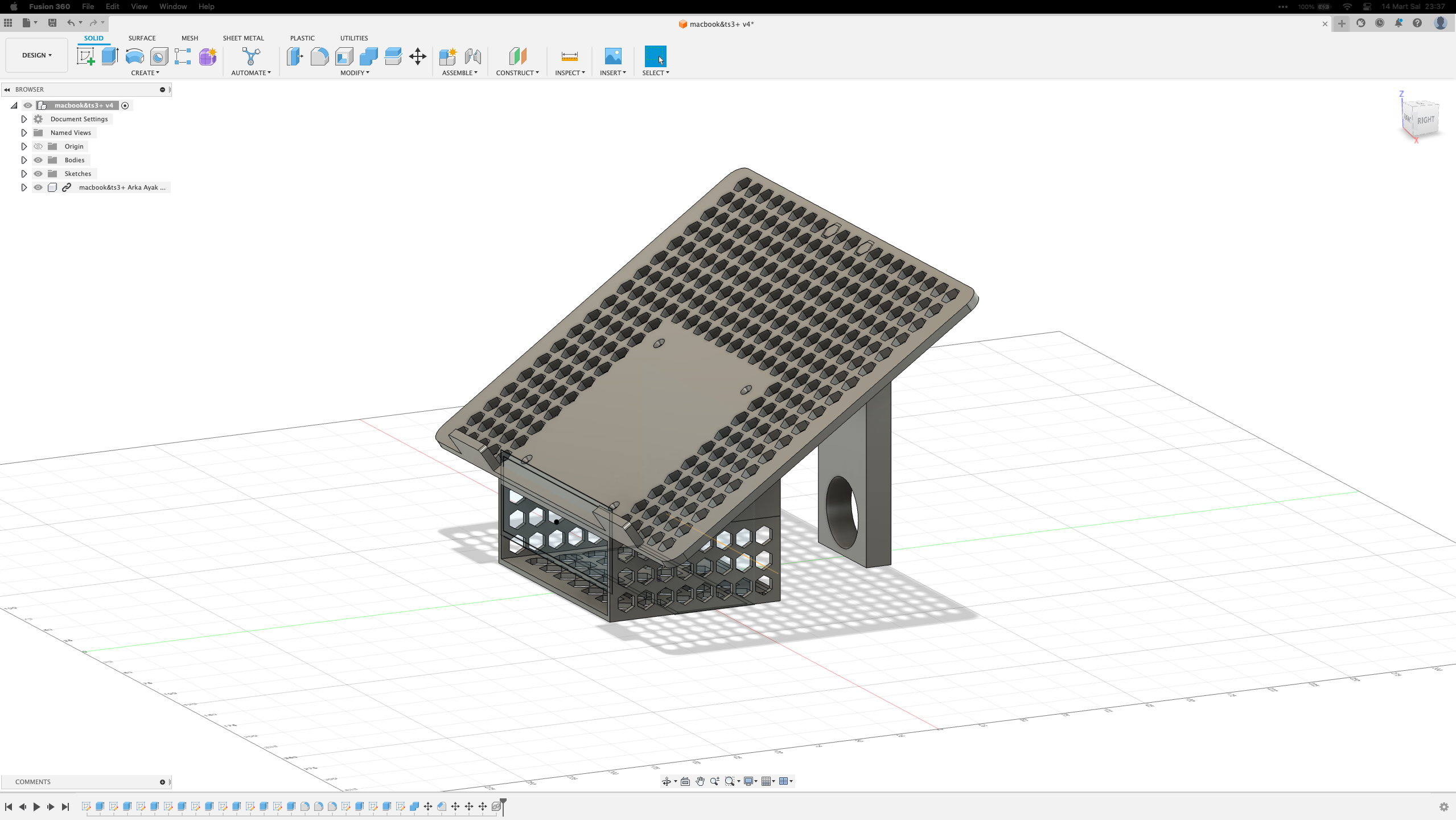Open the Grid and Snaps dropdown
The height and width of the screenshot is (820, 1456).
pyautogui.click(x=768, y=781)
